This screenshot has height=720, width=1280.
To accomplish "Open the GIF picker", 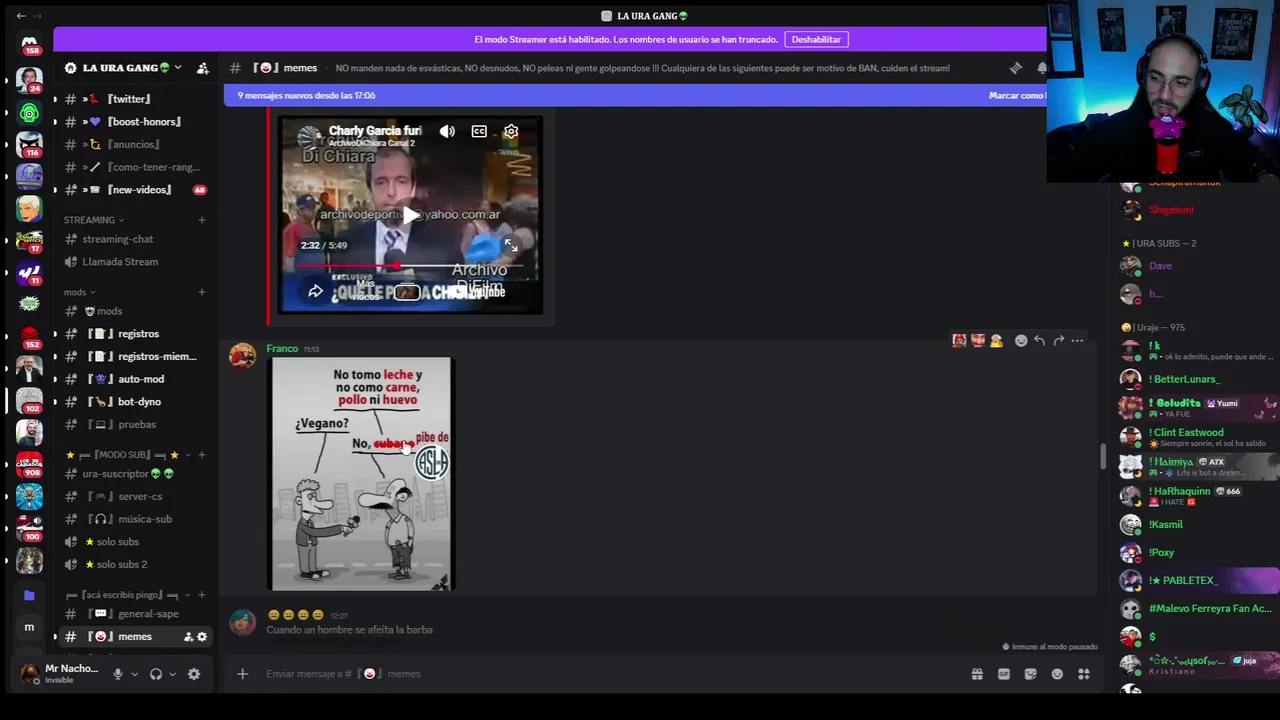I will pos(1004,674).
